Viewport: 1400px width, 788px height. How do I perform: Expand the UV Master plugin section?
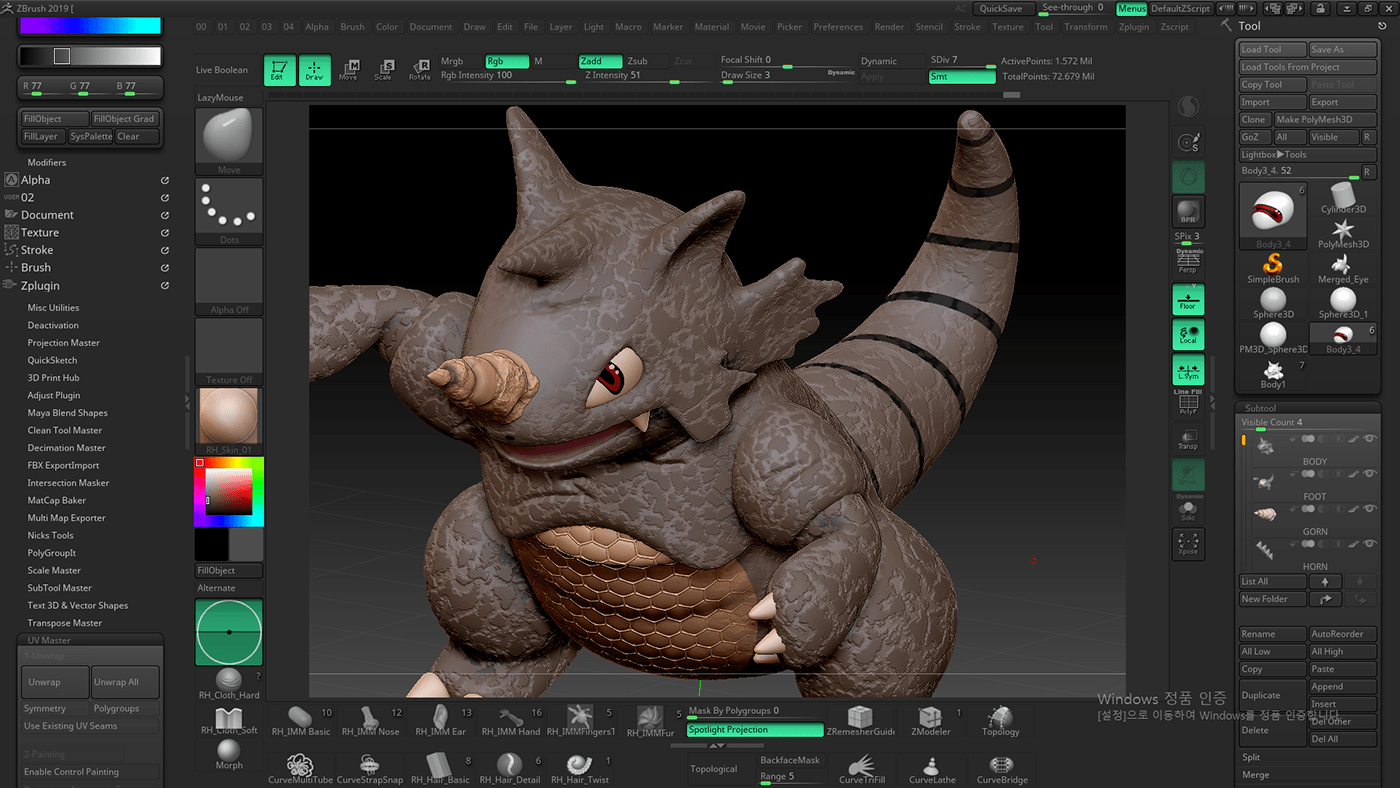click(x=48, y=640)
